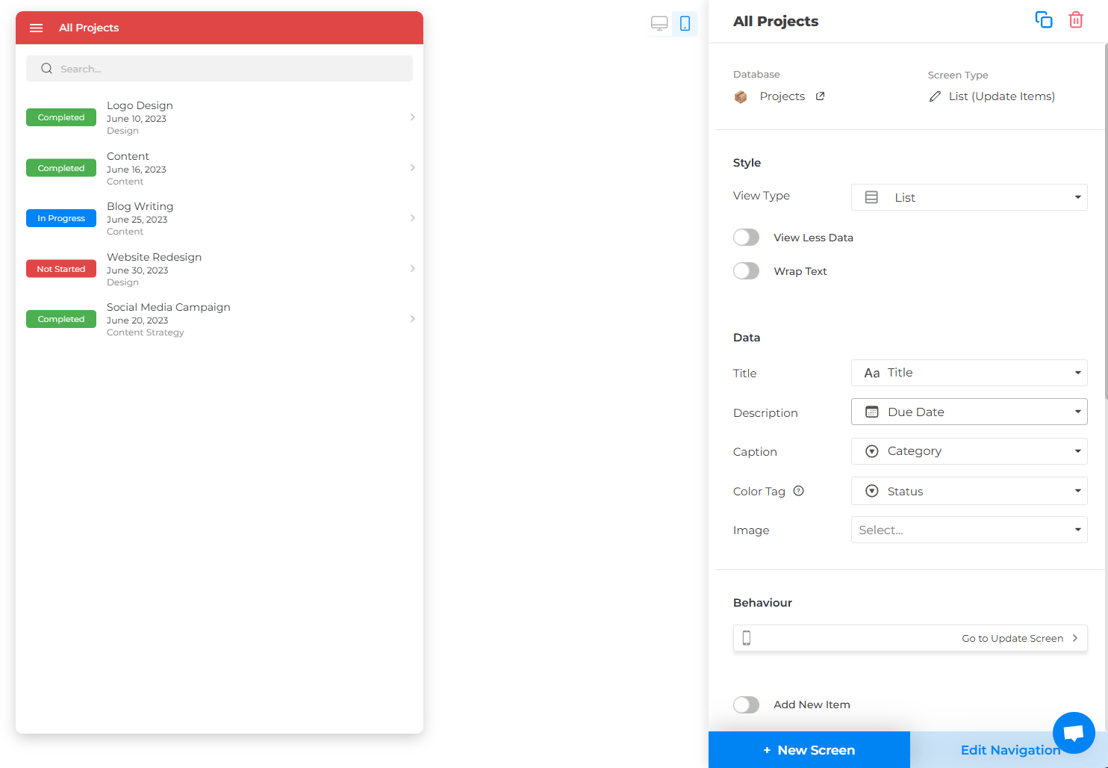Click chevron on Content project row
The width and height of the screenshot is (1108, 768).
412,167
